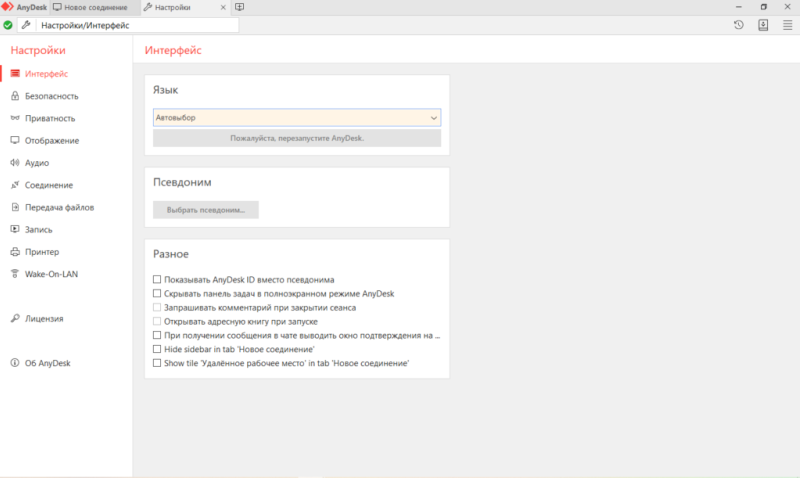
Task: Open the hamburger main menu icon
Action: coord(787,25)
